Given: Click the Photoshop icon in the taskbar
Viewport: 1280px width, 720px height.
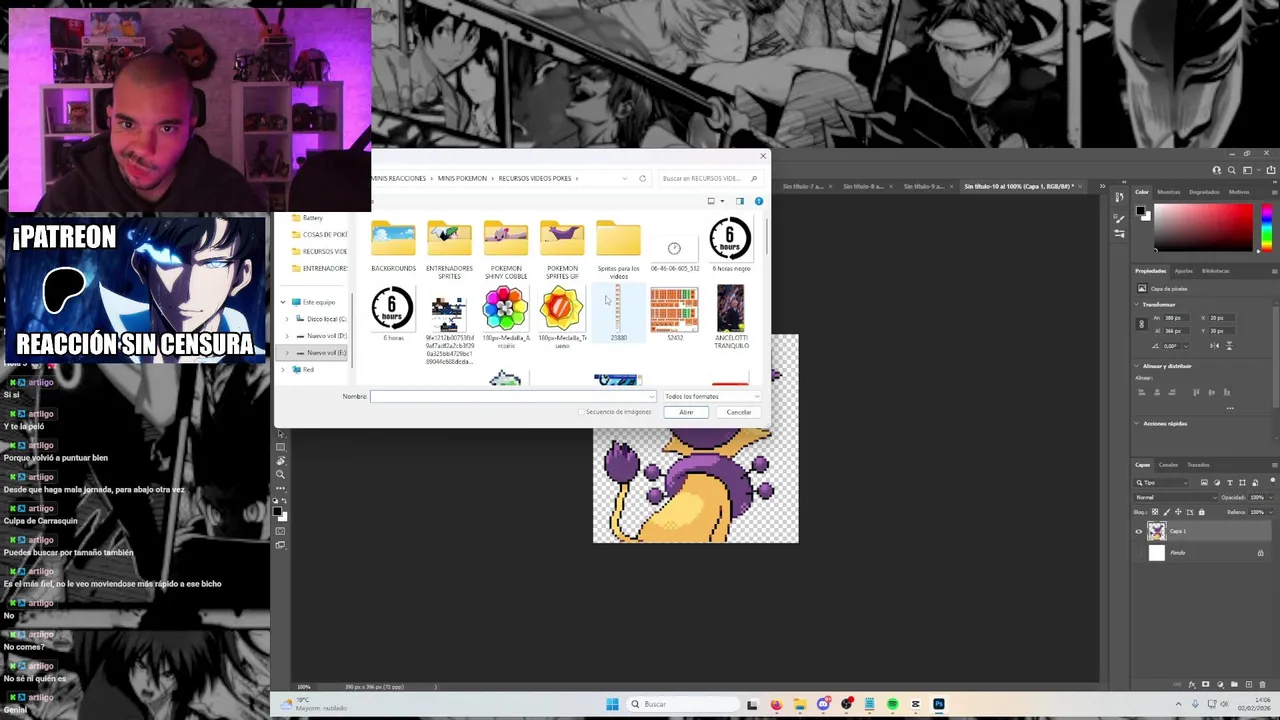Looking at the screenshot, I should (939, 704).
